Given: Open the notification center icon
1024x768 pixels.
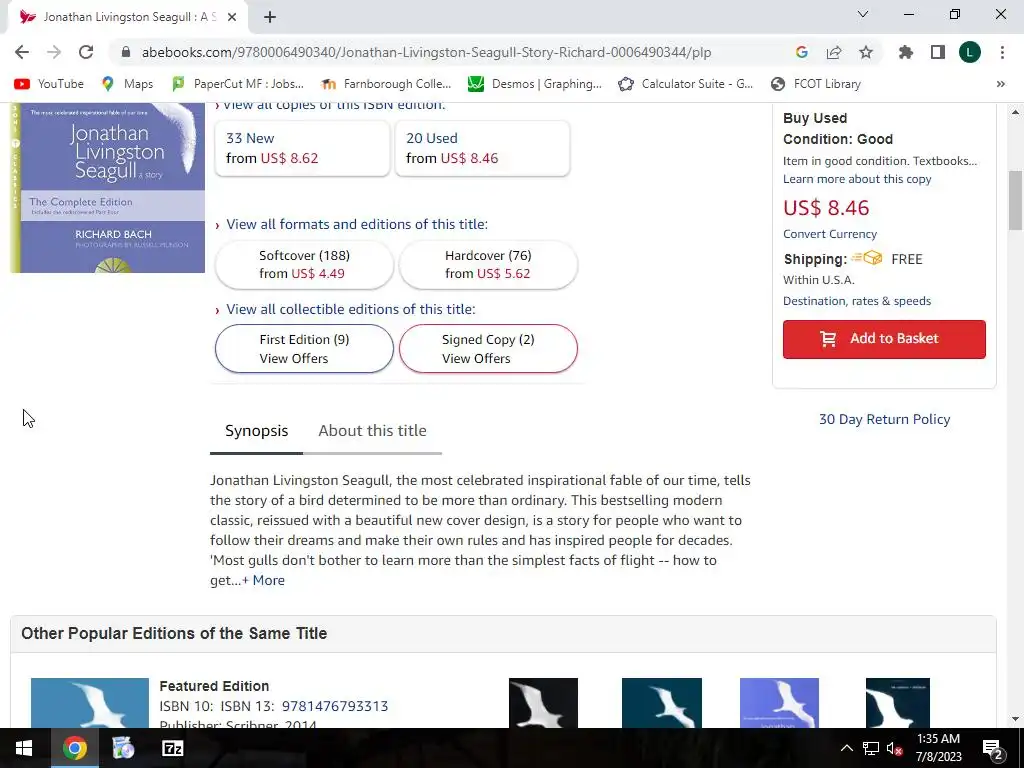Looking at the screenshot, I should tap(992, 748).
